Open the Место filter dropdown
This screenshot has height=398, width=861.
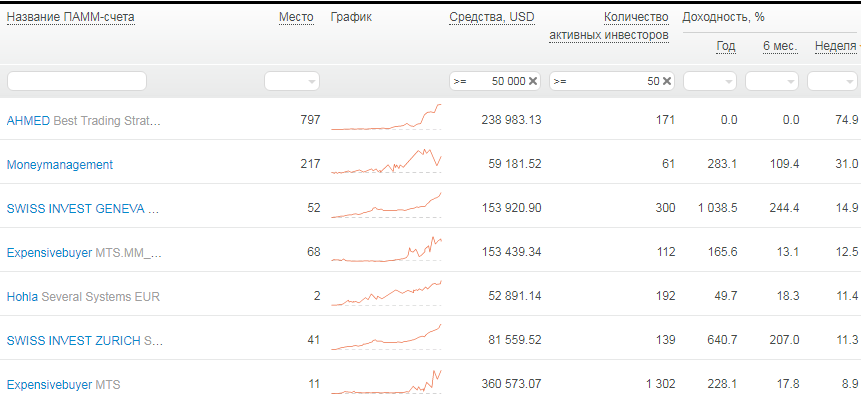click(x=292, y=81)
